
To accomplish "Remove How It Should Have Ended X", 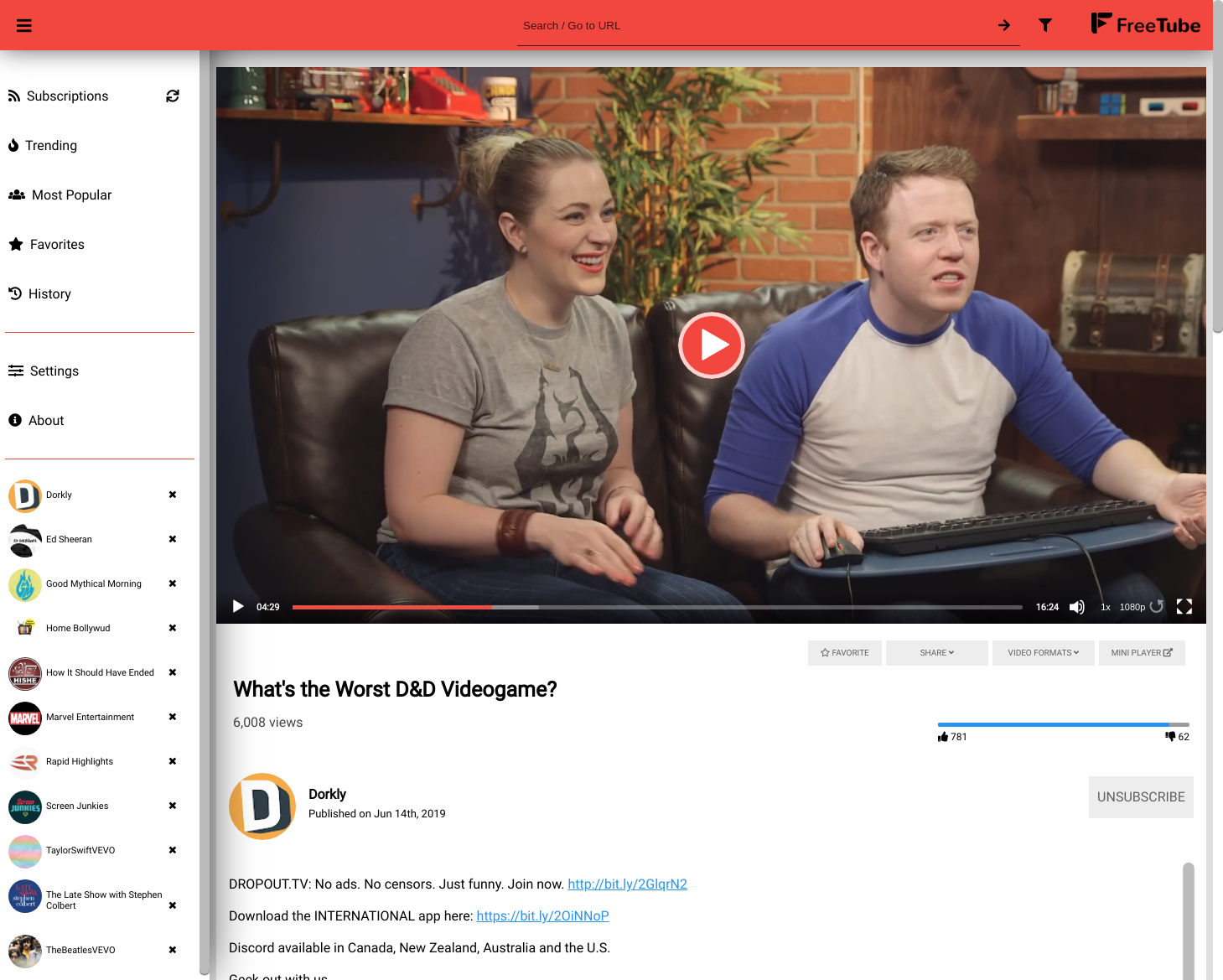I will click(173, 672).
